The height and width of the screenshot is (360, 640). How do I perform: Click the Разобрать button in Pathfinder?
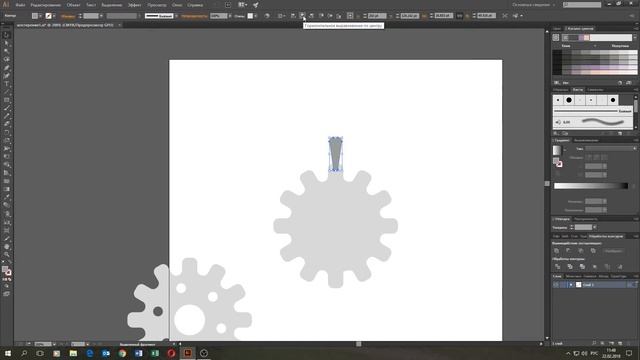[x=613, y=251]
